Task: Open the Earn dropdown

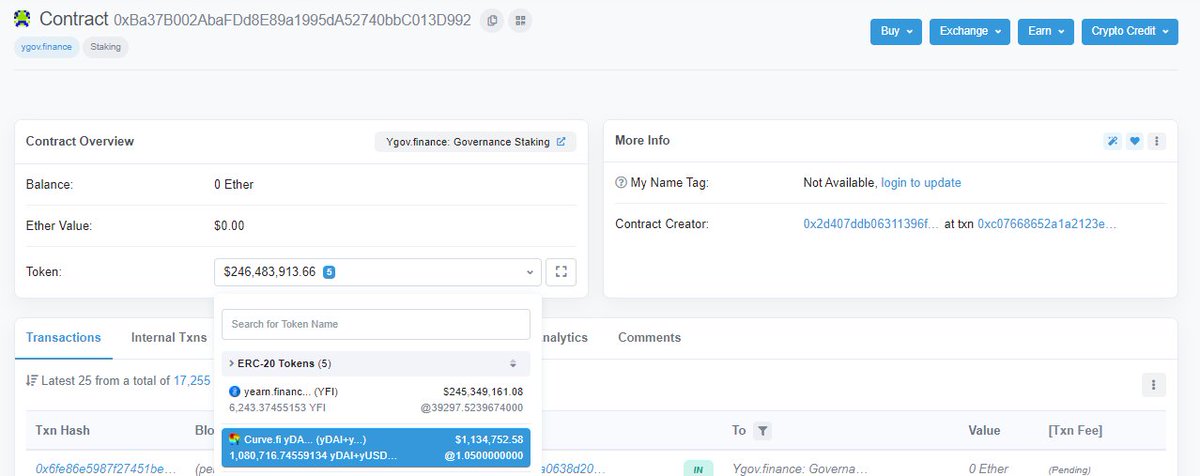Action: (1046, 32)
